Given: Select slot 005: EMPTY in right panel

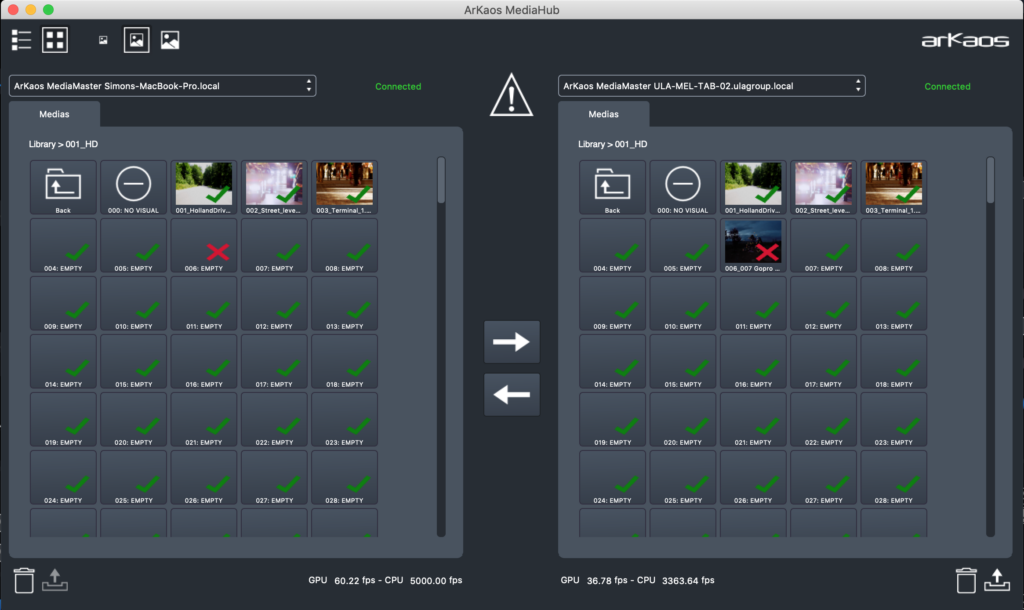Looking at the screenshot, I should pos(682,246).
